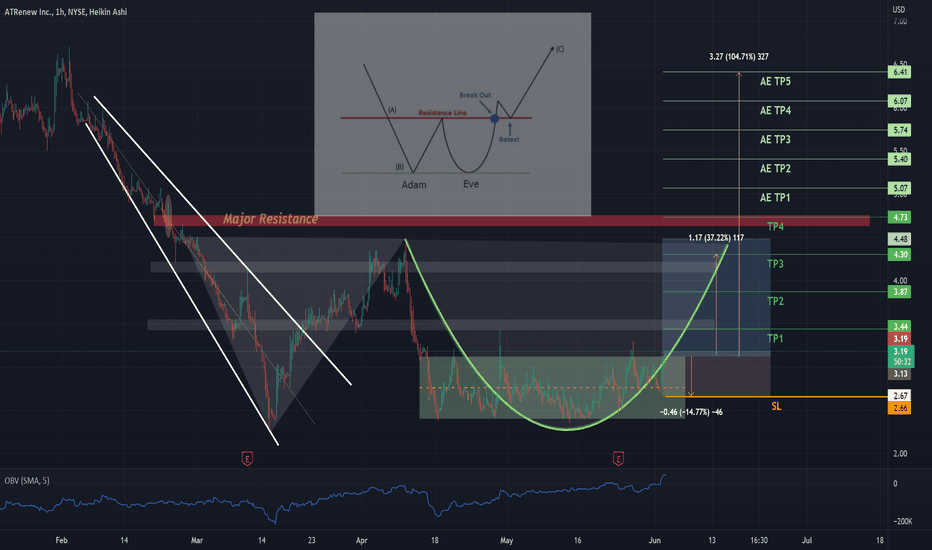Screen dimensions: 932x550
Task: Select the 4.48 price label
Action: pyautogui.click(x=899, y=239)
